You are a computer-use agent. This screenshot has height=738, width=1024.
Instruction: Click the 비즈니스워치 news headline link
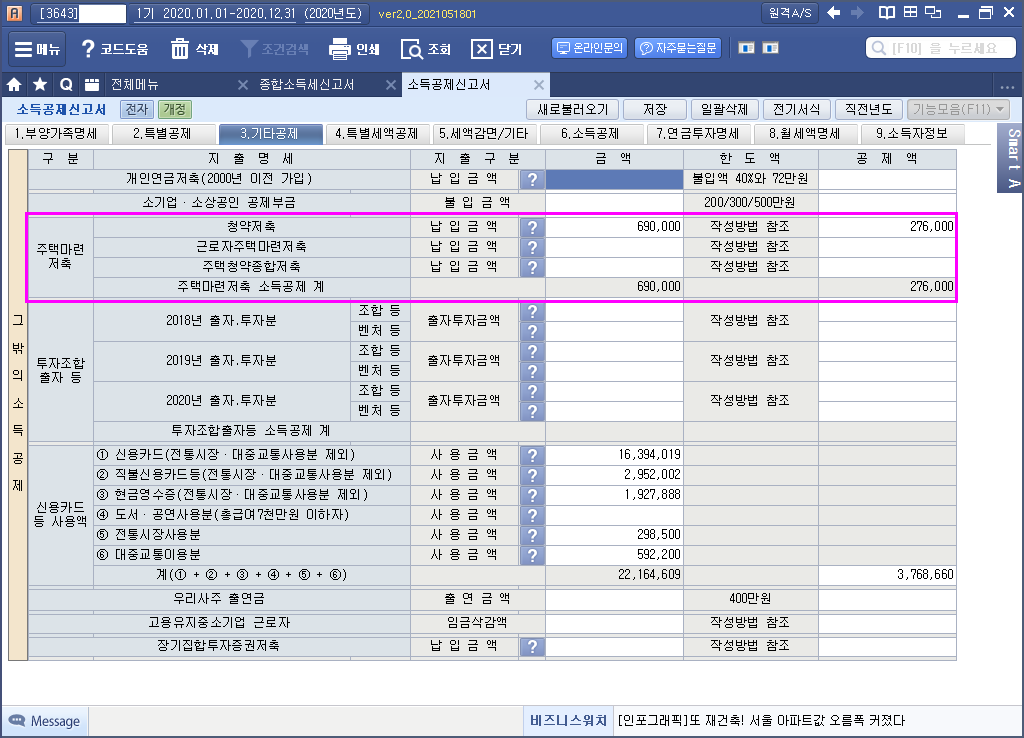coord(761,720)
